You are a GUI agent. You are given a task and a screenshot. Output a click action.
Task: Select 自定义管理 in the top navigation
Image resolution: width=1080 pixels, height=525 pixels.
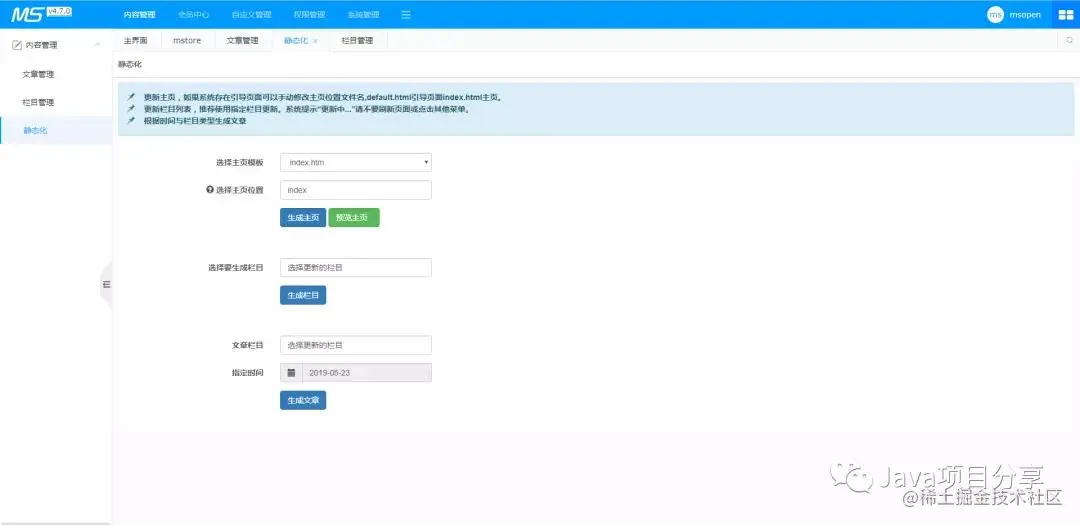point(251,14)
